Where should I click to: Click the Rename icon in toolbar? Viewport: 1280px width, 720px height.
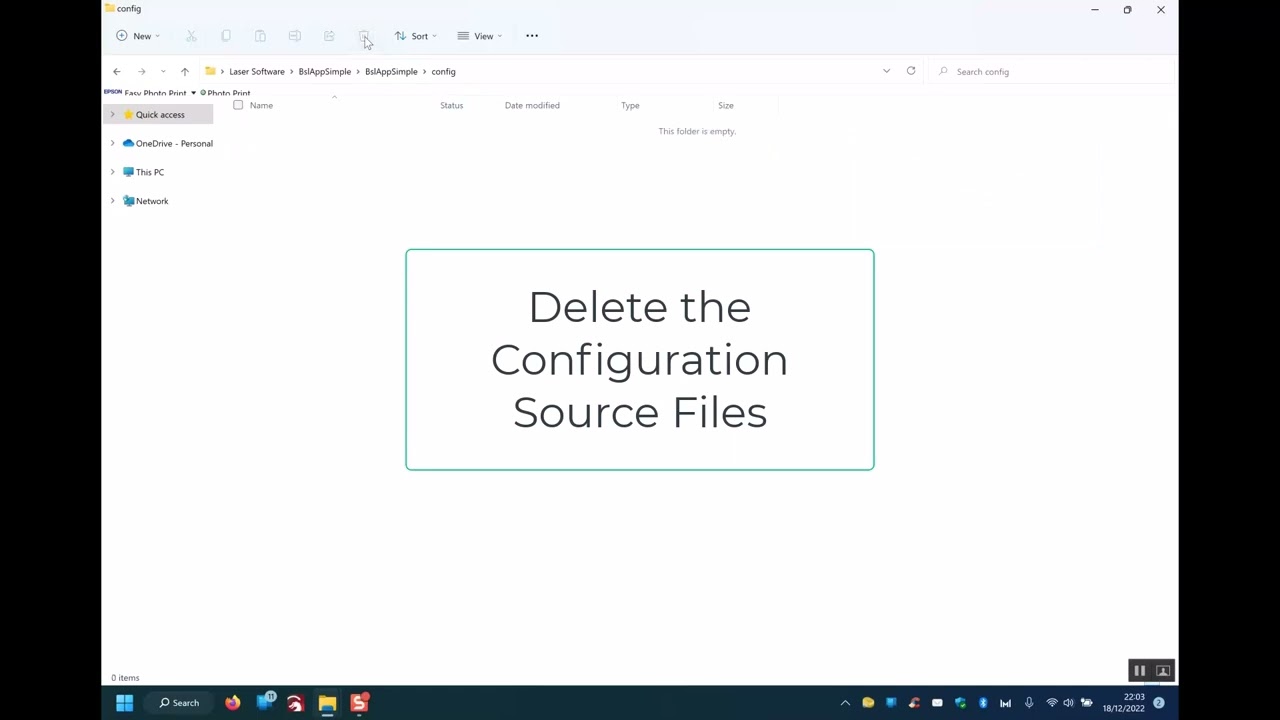(x=294, y=36)
